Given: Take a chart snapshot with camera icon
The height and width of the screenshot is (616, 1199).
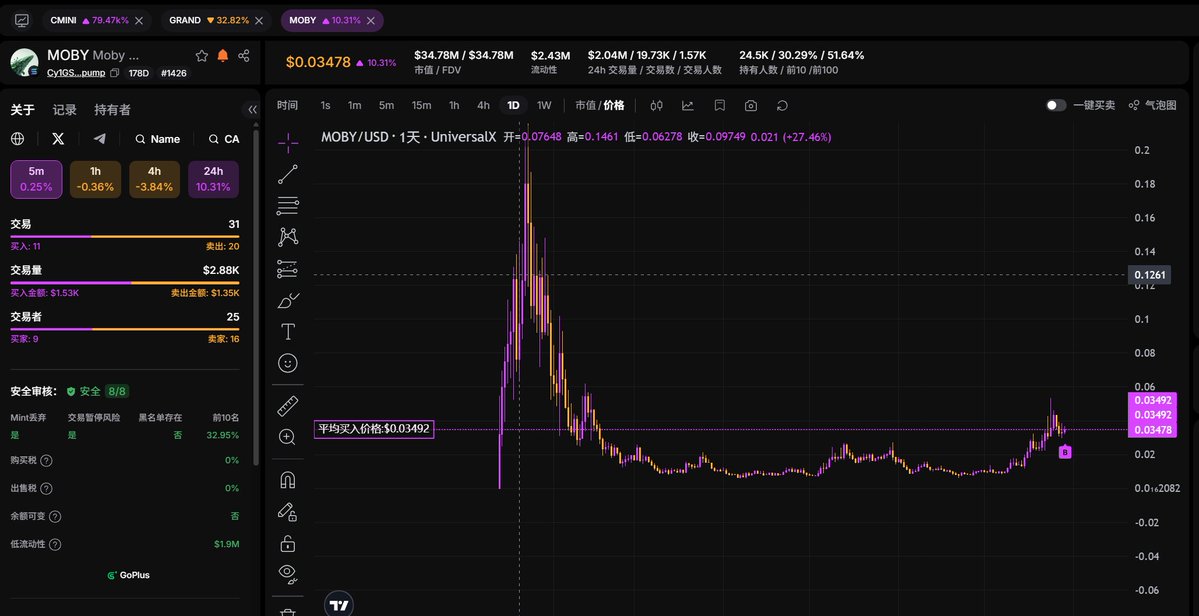Looking at the screenshot, I should [751, 105].
